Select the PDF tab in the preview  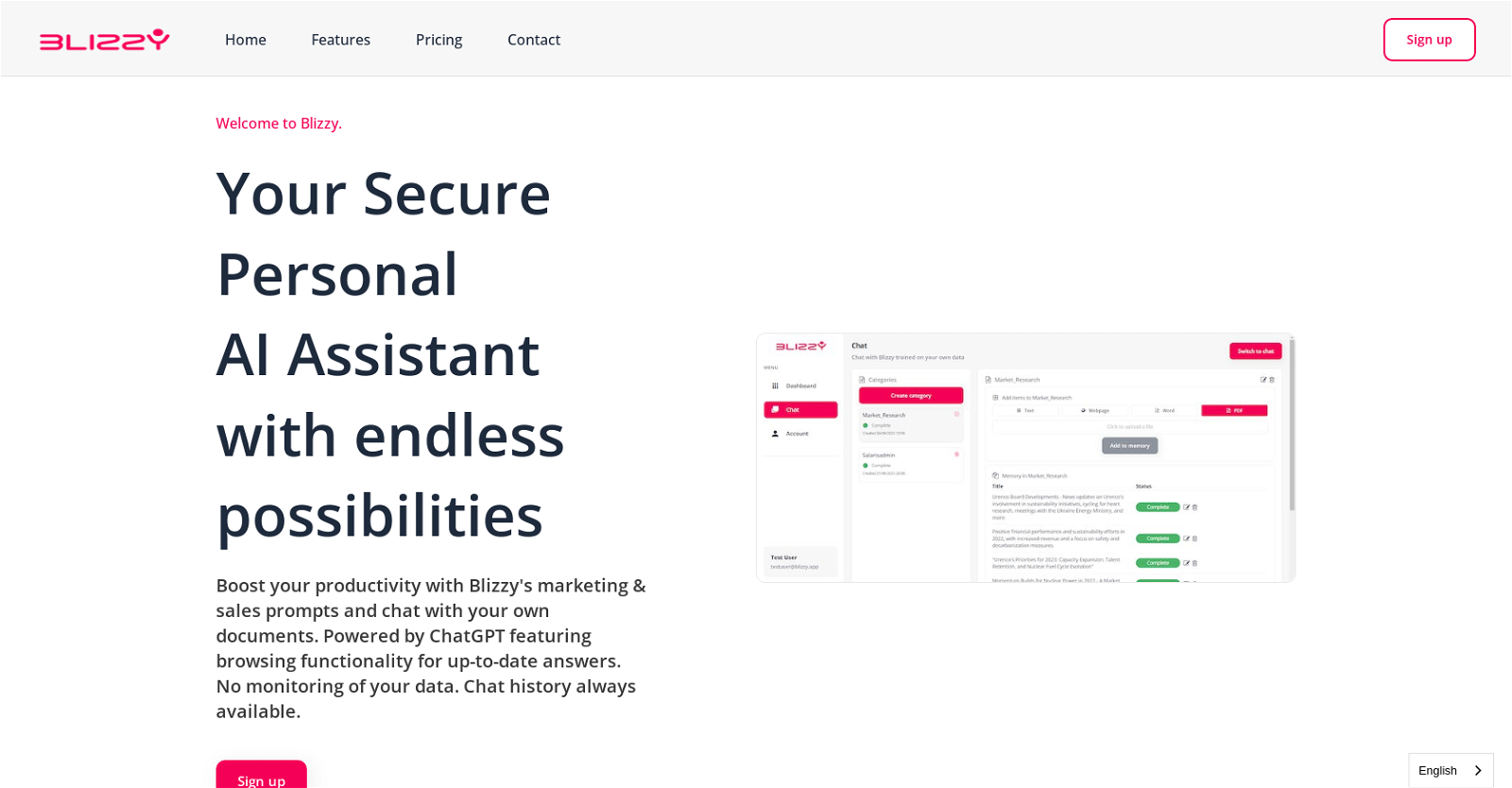coord(1234,411)
